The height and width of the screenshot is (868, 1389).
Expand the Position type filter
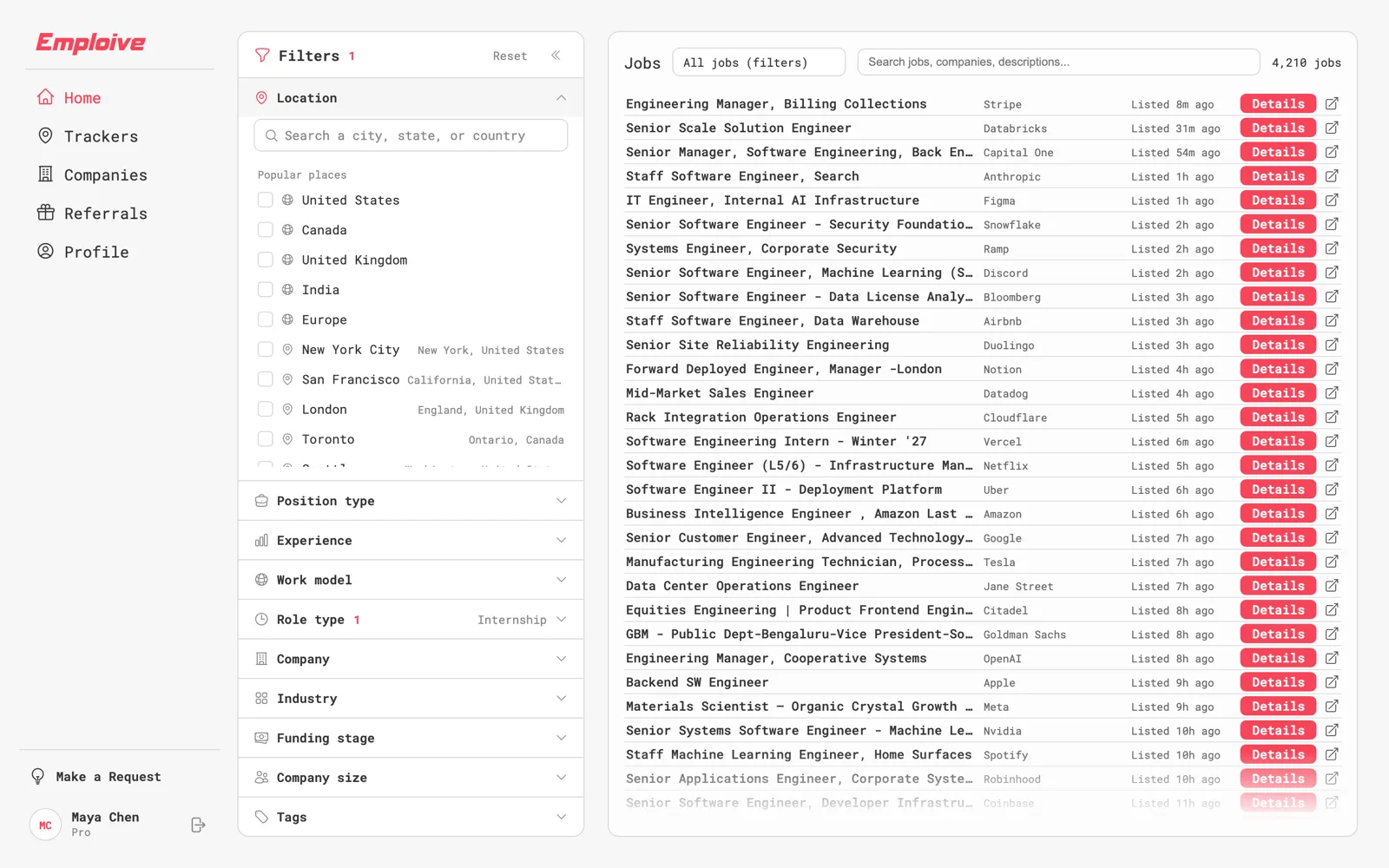[411, 501]
